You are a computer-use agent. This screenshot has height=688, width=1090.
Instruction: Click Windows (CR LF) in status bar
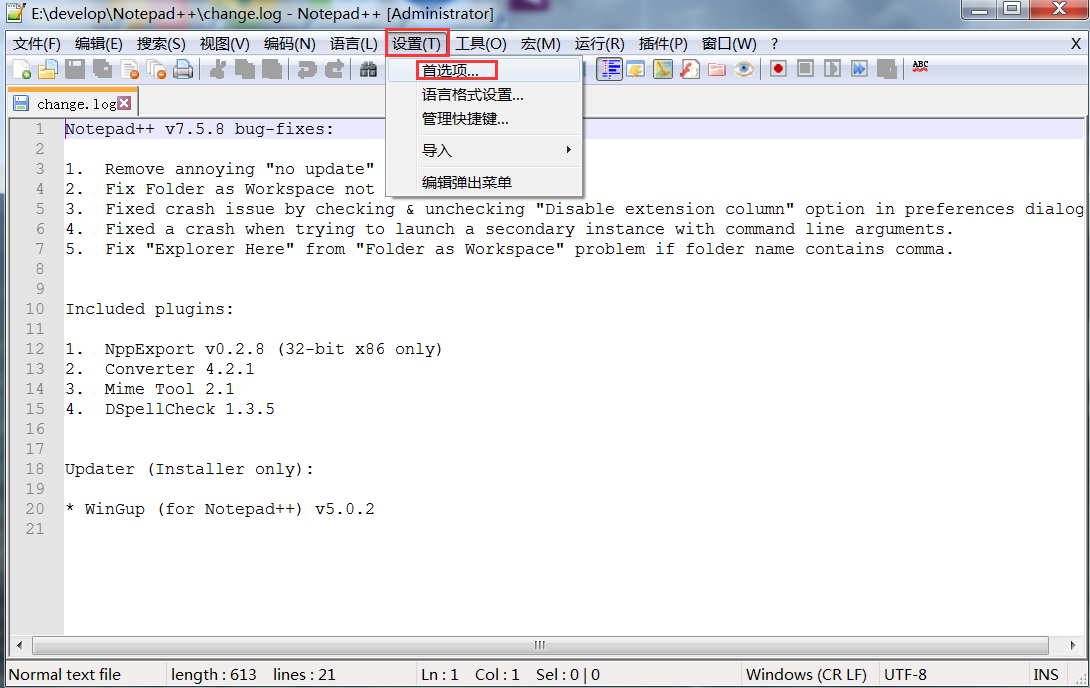(x=811, y=675)
